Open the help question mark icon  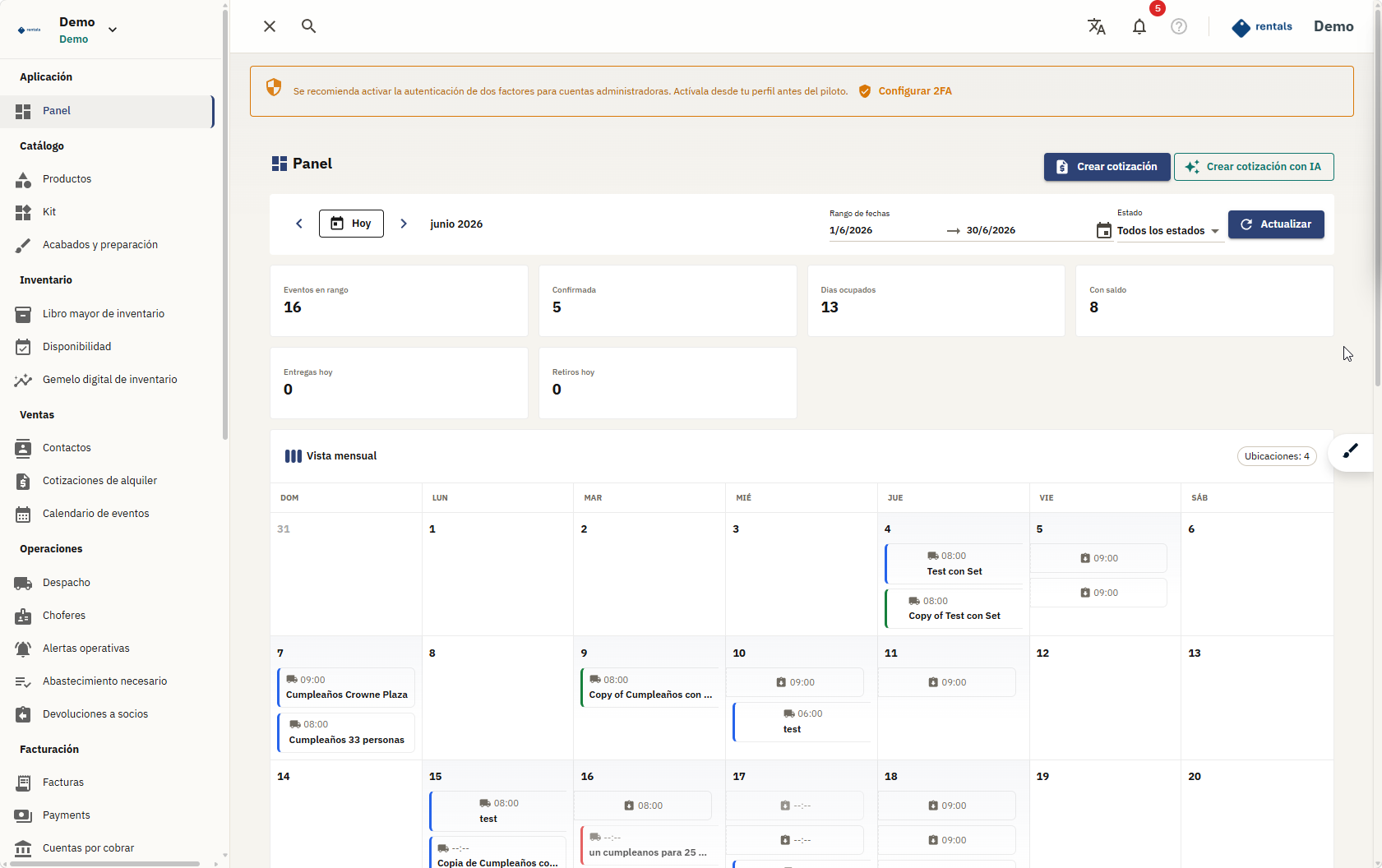point(1179,26)
